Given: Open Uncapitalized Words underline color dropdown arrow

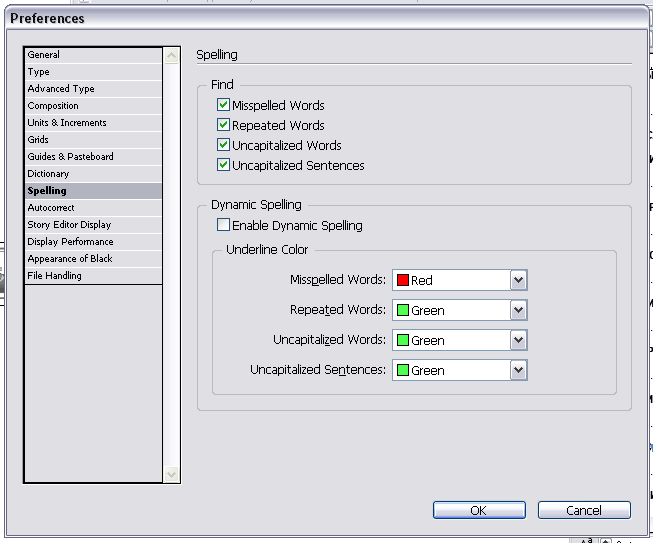Looking at the screenshot, I should coord(518,340).
